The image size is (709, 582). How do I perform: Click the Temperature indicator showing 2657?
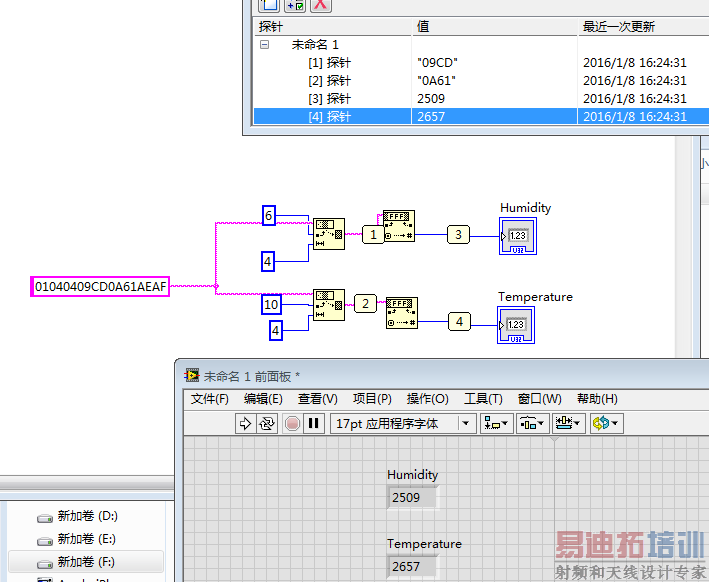(x=413, y=566)
